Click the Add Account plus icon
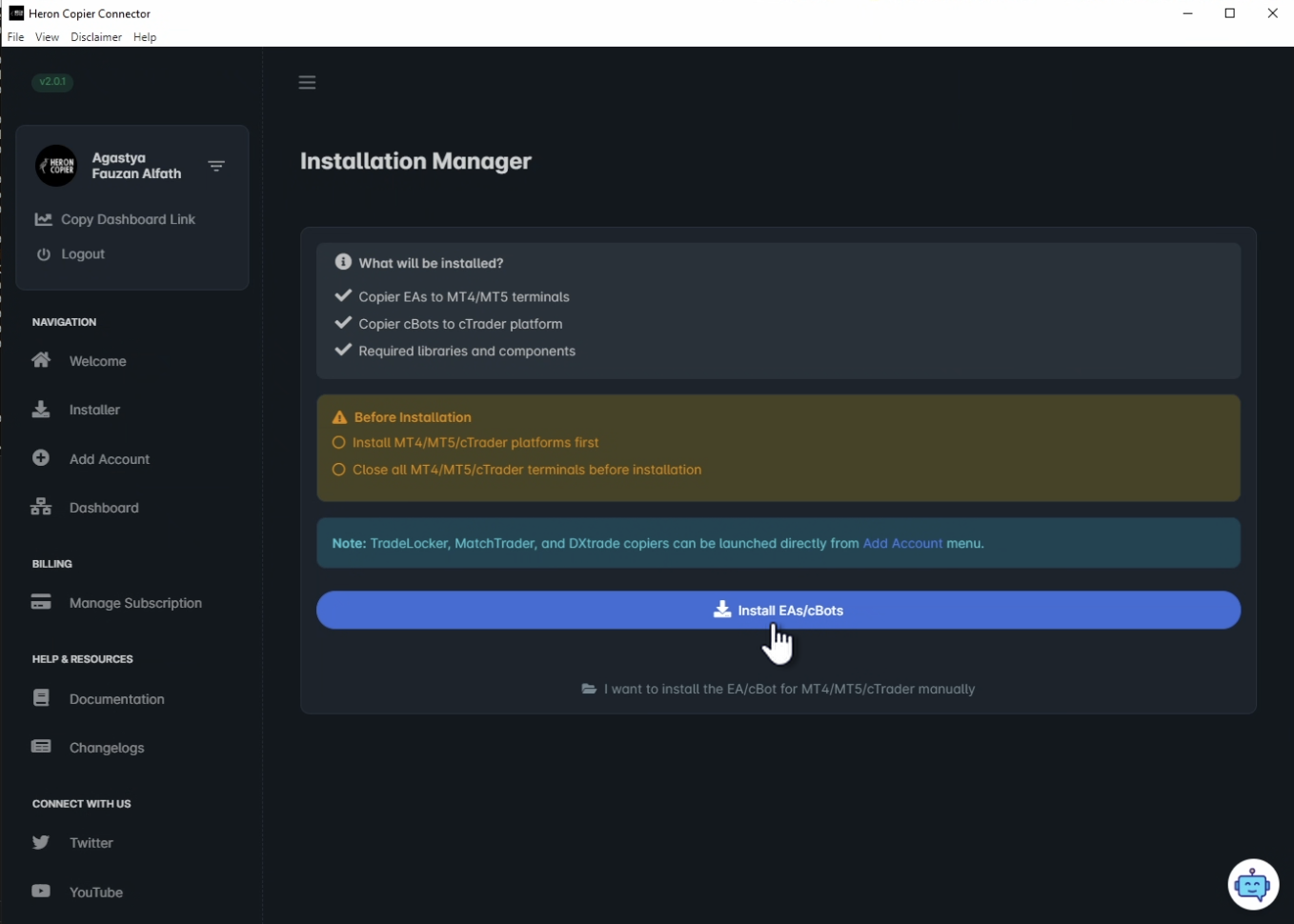1294x924 pixels. click(40, 457)
